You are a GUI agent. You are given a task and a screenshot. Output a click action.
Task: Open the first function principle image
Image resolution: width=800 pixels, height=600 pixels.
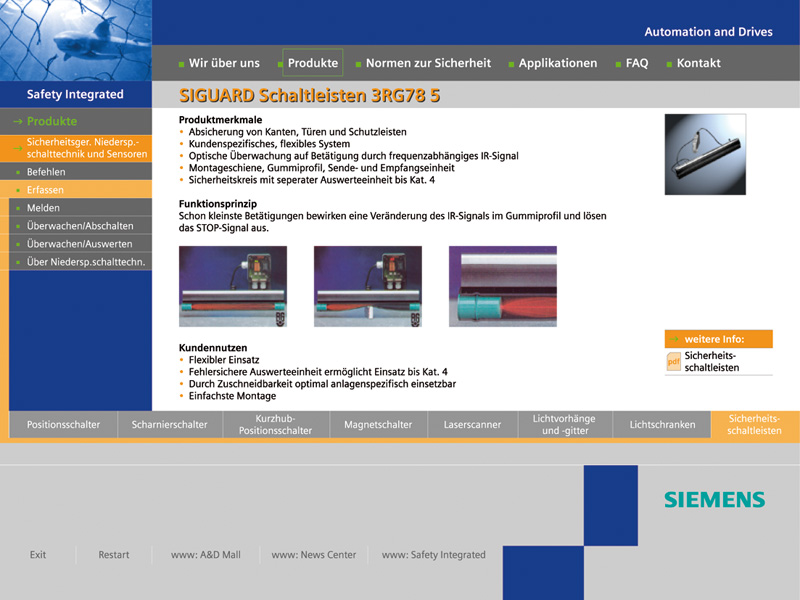tap(232, 286)
